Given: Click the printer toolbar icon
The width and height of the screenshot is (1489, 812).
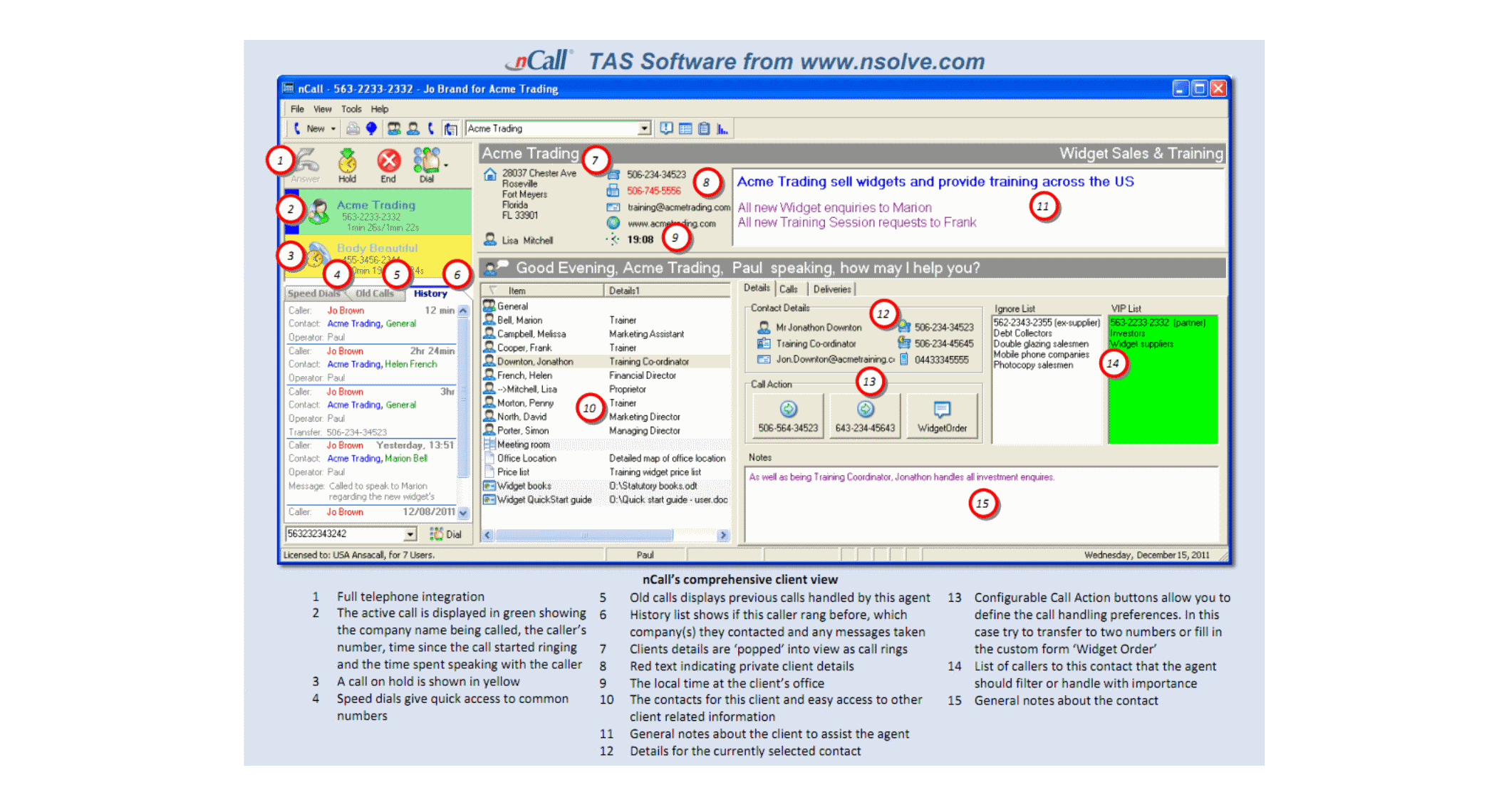Looking at the screenshot, I should [x=353, y=129].
